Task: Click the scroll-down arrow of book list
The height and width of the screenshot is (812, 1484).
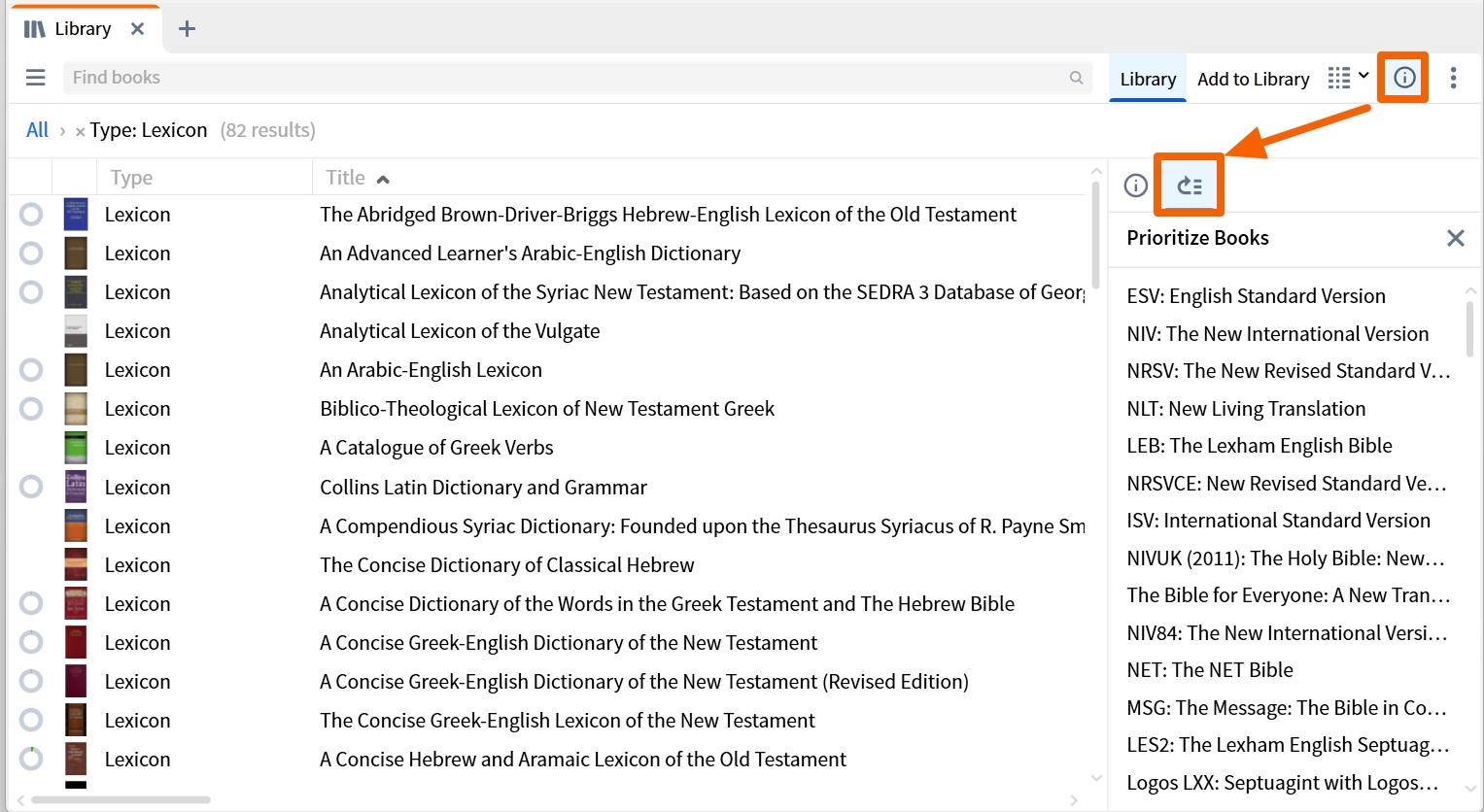Action: tap(1096, 777)
